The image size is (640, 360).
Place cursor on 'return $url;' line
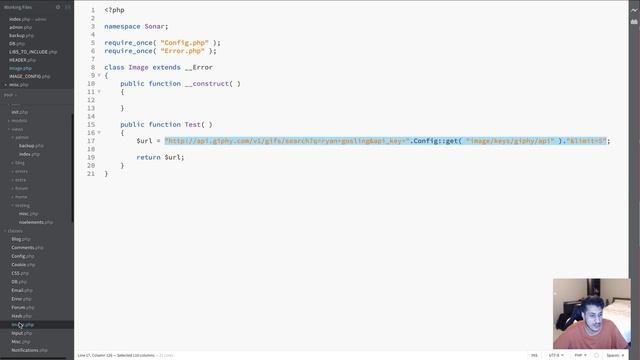tap(160, 157)
